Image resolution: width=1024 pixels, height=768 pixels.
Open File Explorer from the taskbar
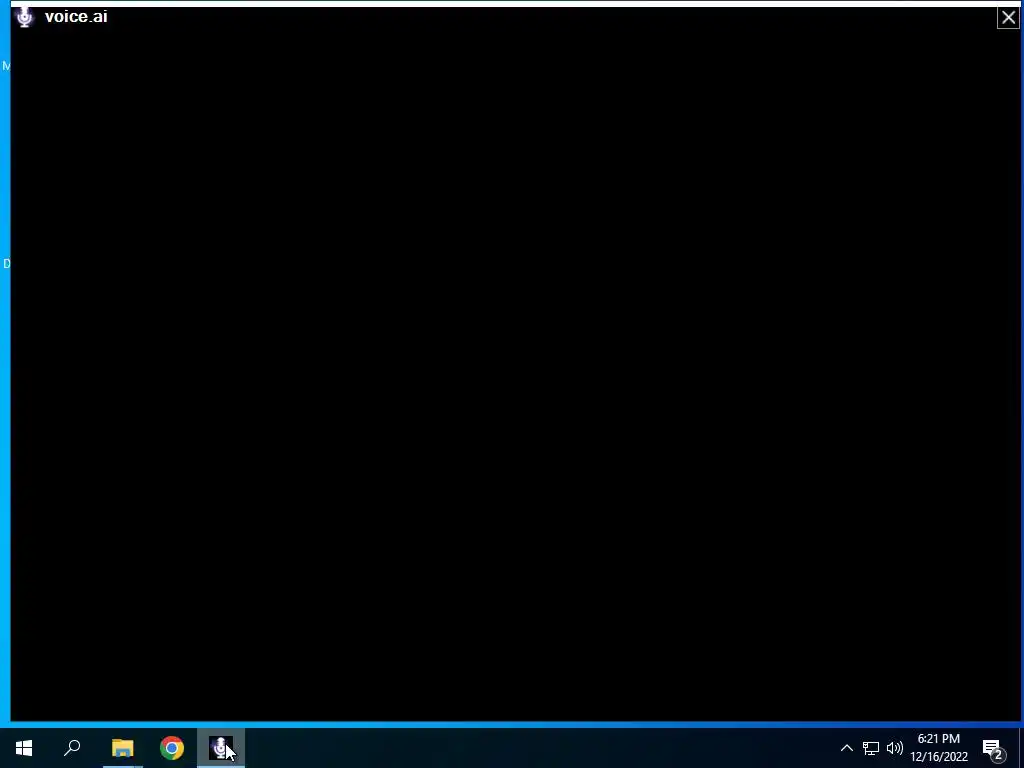click(x=122, y=748)
